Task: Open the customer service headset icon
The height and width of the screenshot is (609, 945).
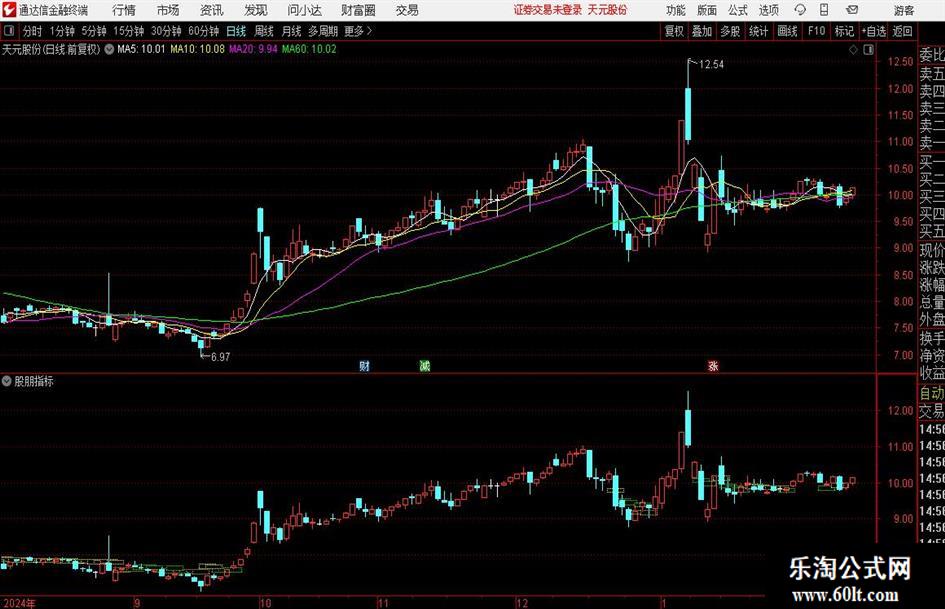Action: 800,10
